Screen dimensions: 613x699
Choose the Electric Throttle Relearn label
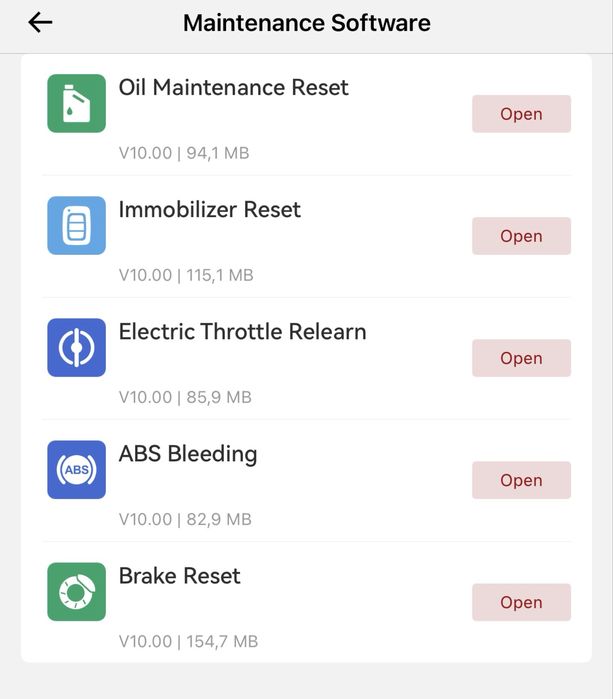242,332
